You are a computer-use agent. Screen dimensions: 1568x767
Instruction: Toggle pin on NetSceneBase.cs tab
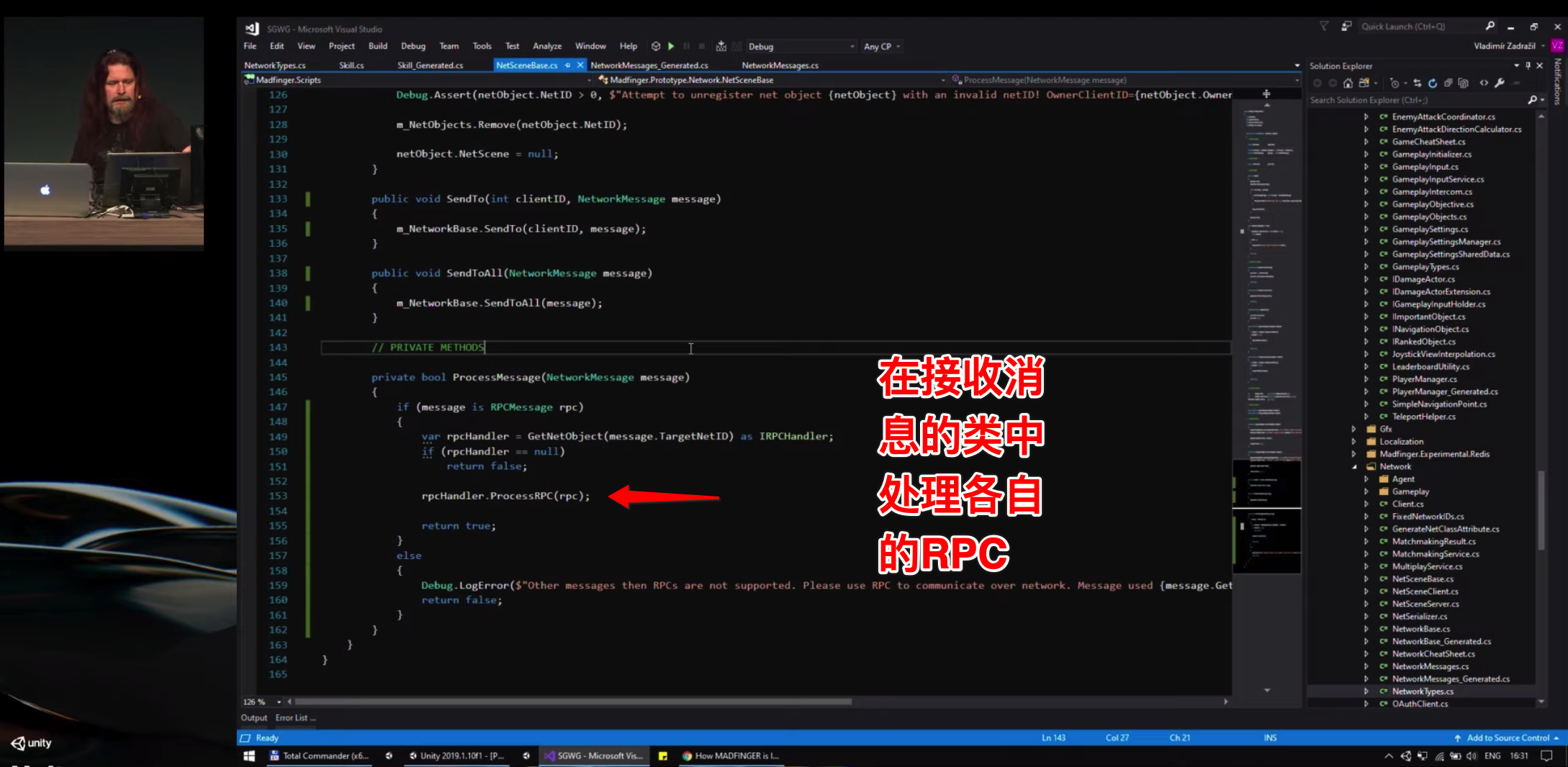coord(568,65)
